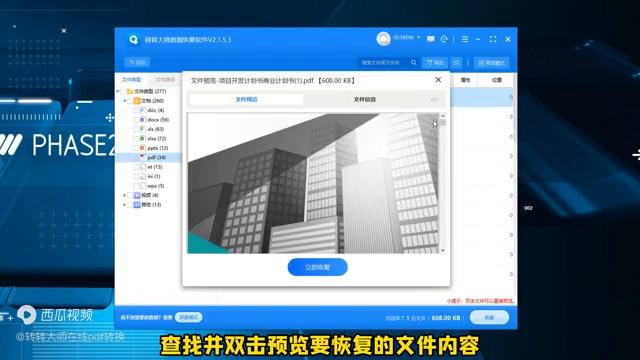Check the doc (4) checkbox
640x360 pixels.
(136, 110)
